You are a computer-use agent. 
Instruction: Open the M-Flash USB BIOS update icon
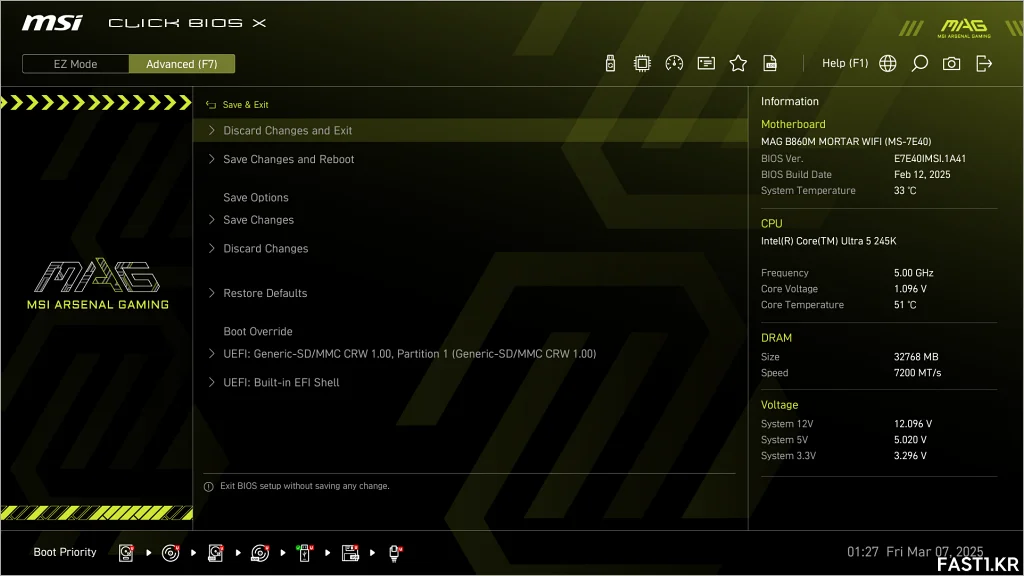pos(610,63)
